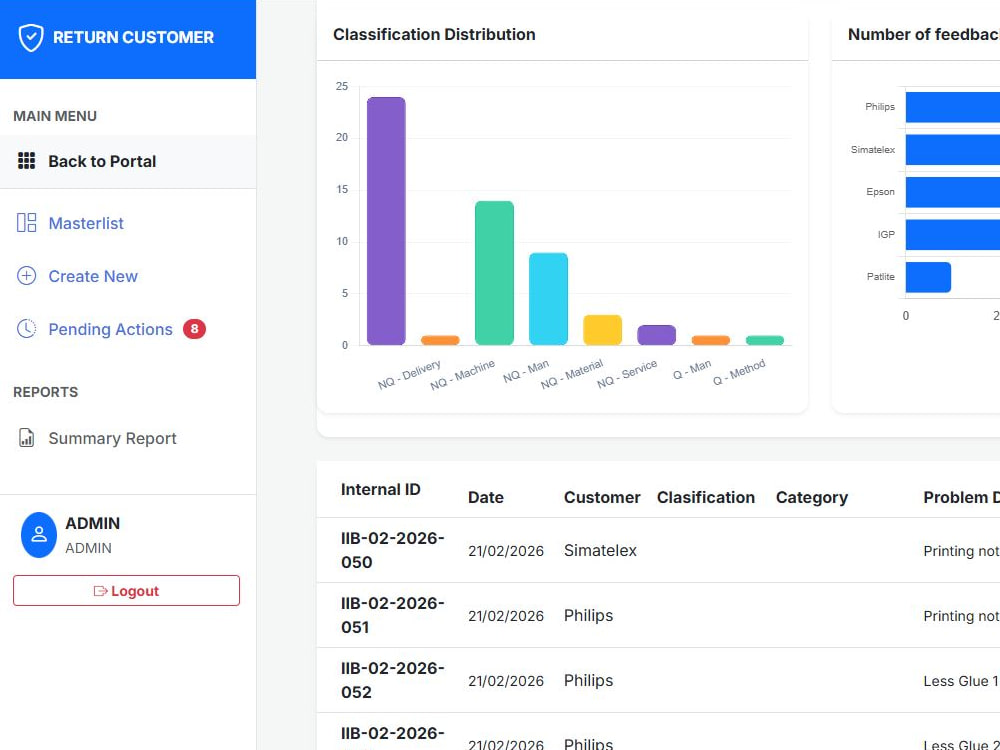Click the Return Customer shield logo icon
Screen dimensions: 1000x750
click(31, 38)
